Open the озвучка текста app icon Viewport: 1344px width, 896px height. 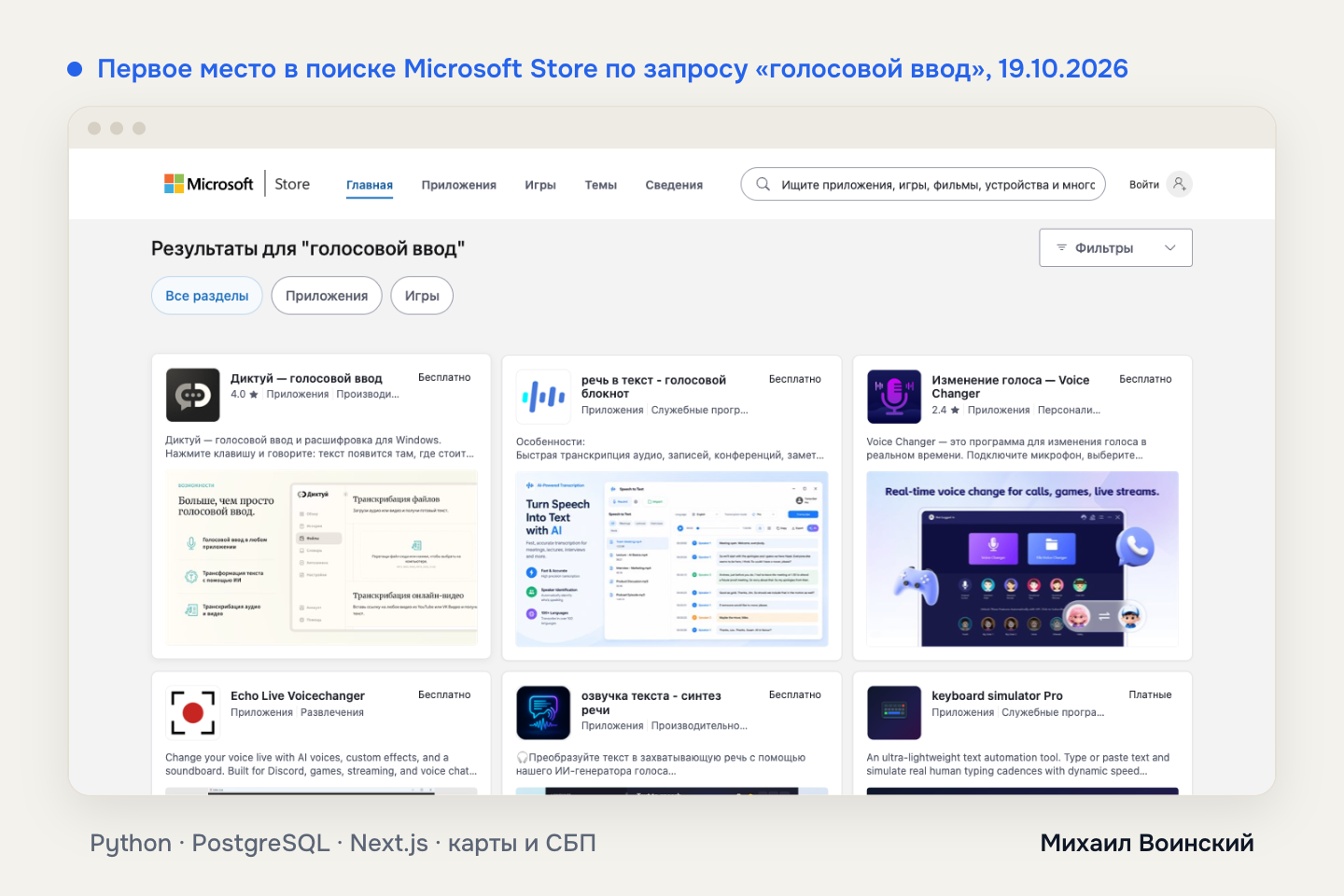pos(544,713)
